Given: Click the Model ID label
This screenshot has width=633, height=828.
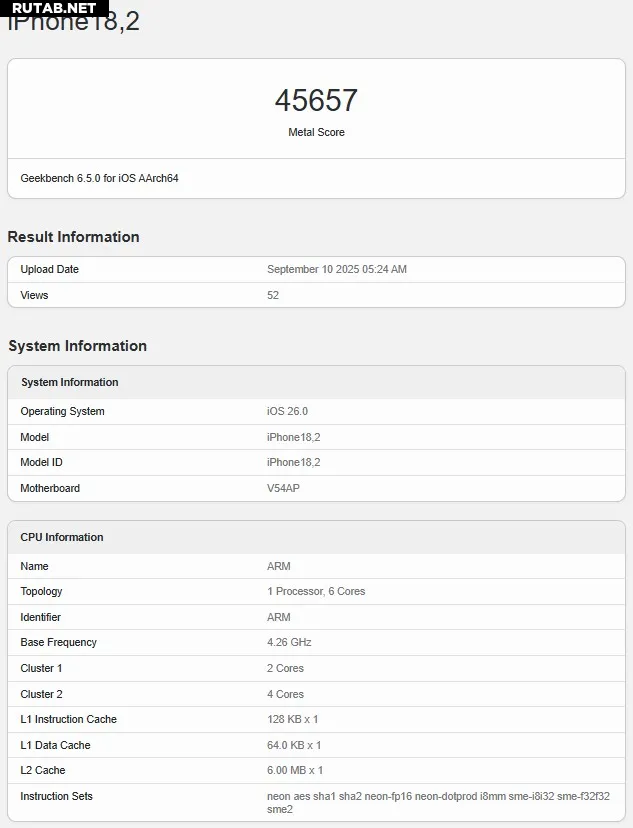Looking at the screenshot, I should click(41, 463).
